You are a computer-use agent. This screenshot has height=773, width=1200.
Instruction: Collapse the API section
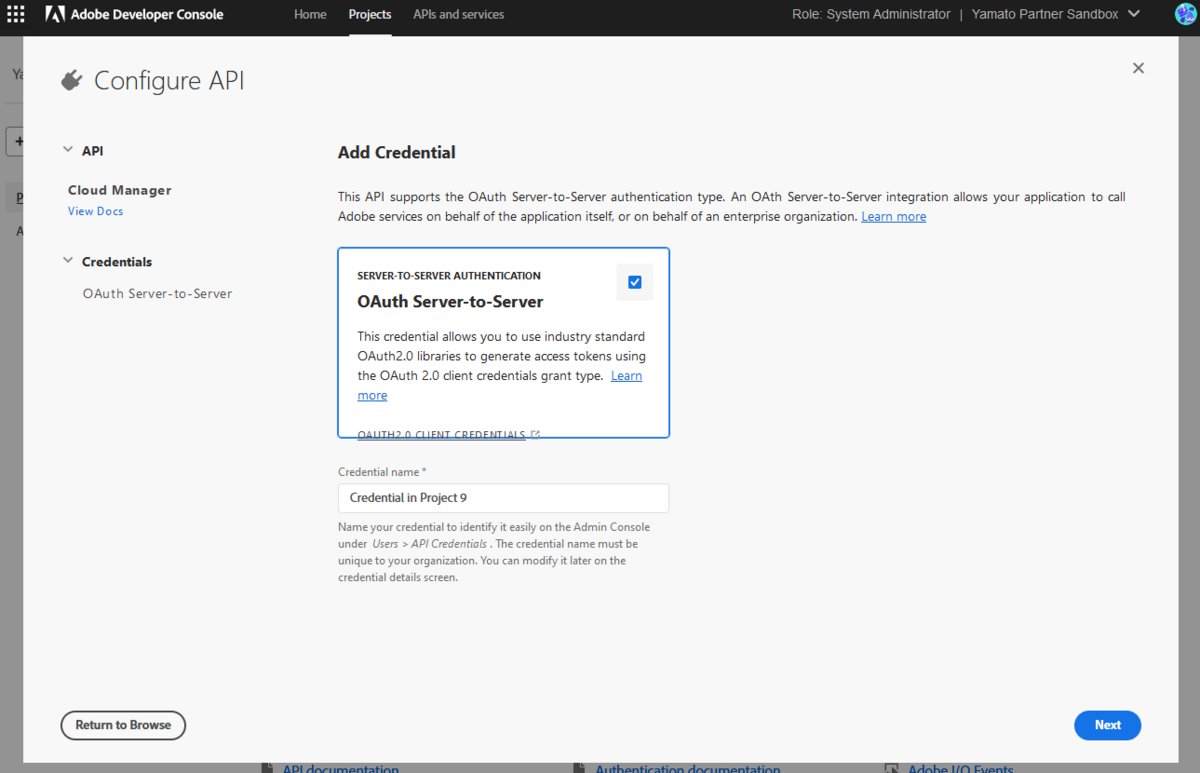[x=67, y=150]
